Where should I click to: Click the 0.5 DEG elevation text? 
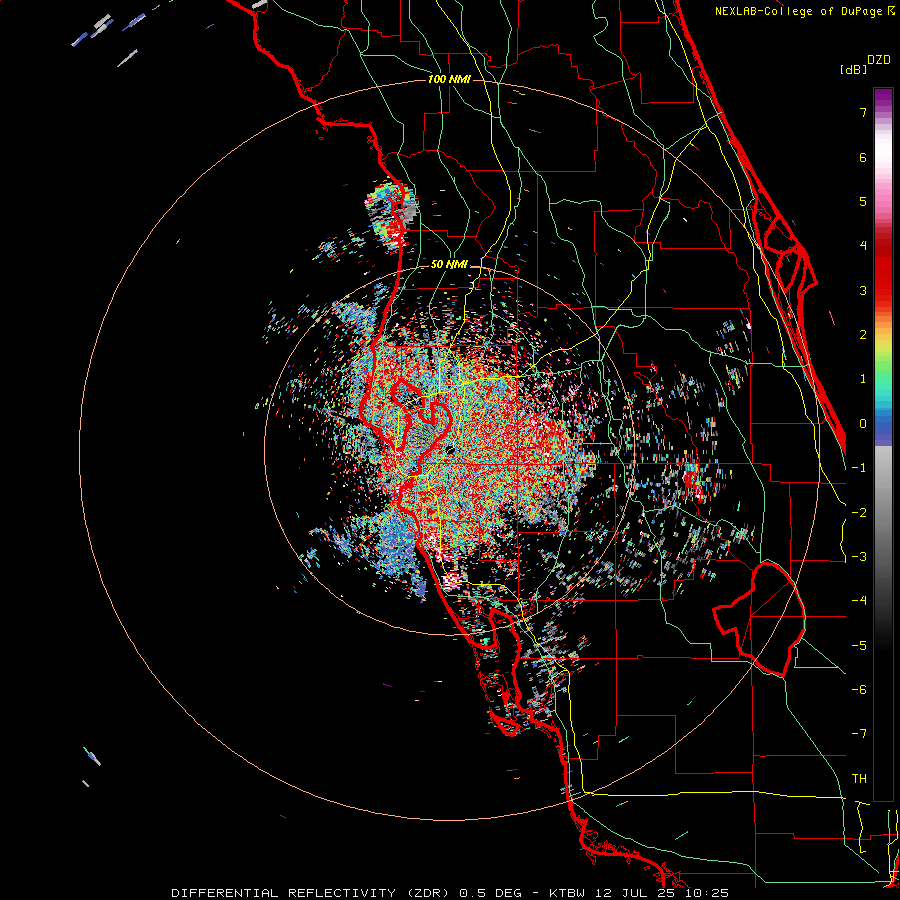tap(490, 893)
